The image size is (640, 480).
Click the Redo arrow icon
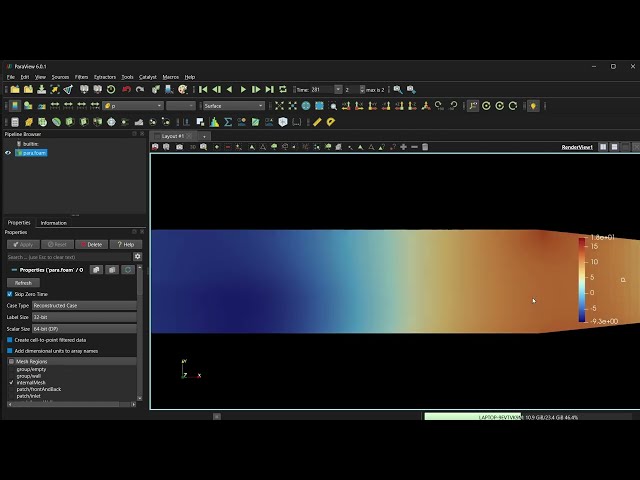click(140, 89)
